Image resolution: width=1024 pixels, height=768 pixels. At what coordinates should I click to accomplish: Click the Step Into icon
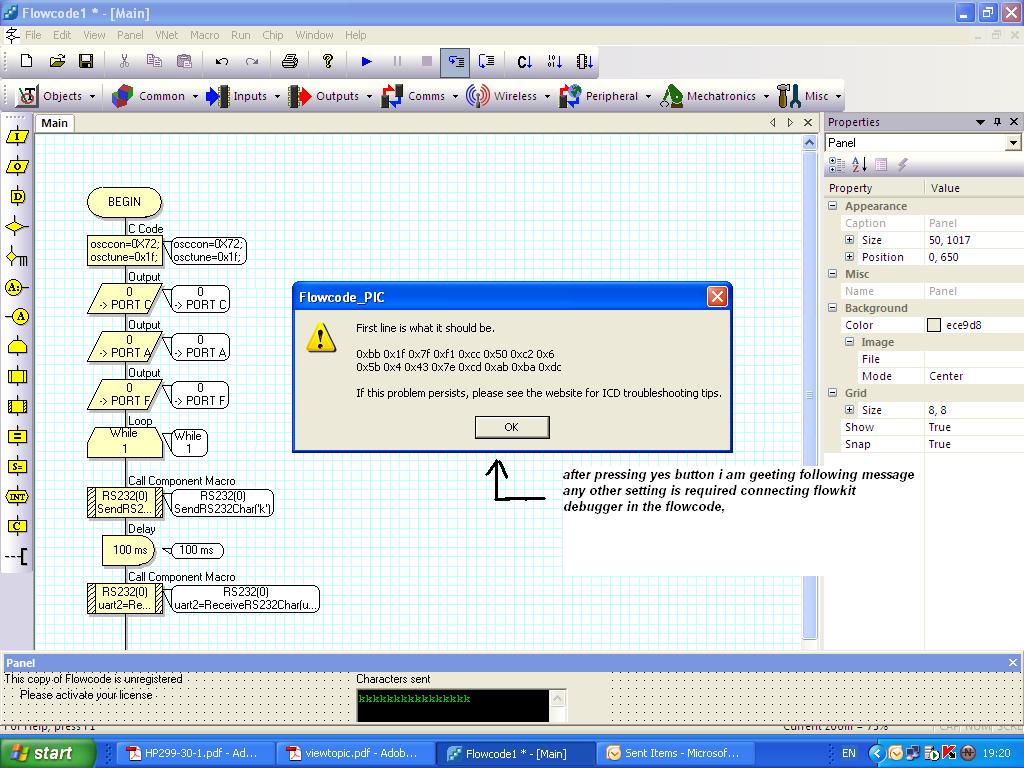(455, 62)
